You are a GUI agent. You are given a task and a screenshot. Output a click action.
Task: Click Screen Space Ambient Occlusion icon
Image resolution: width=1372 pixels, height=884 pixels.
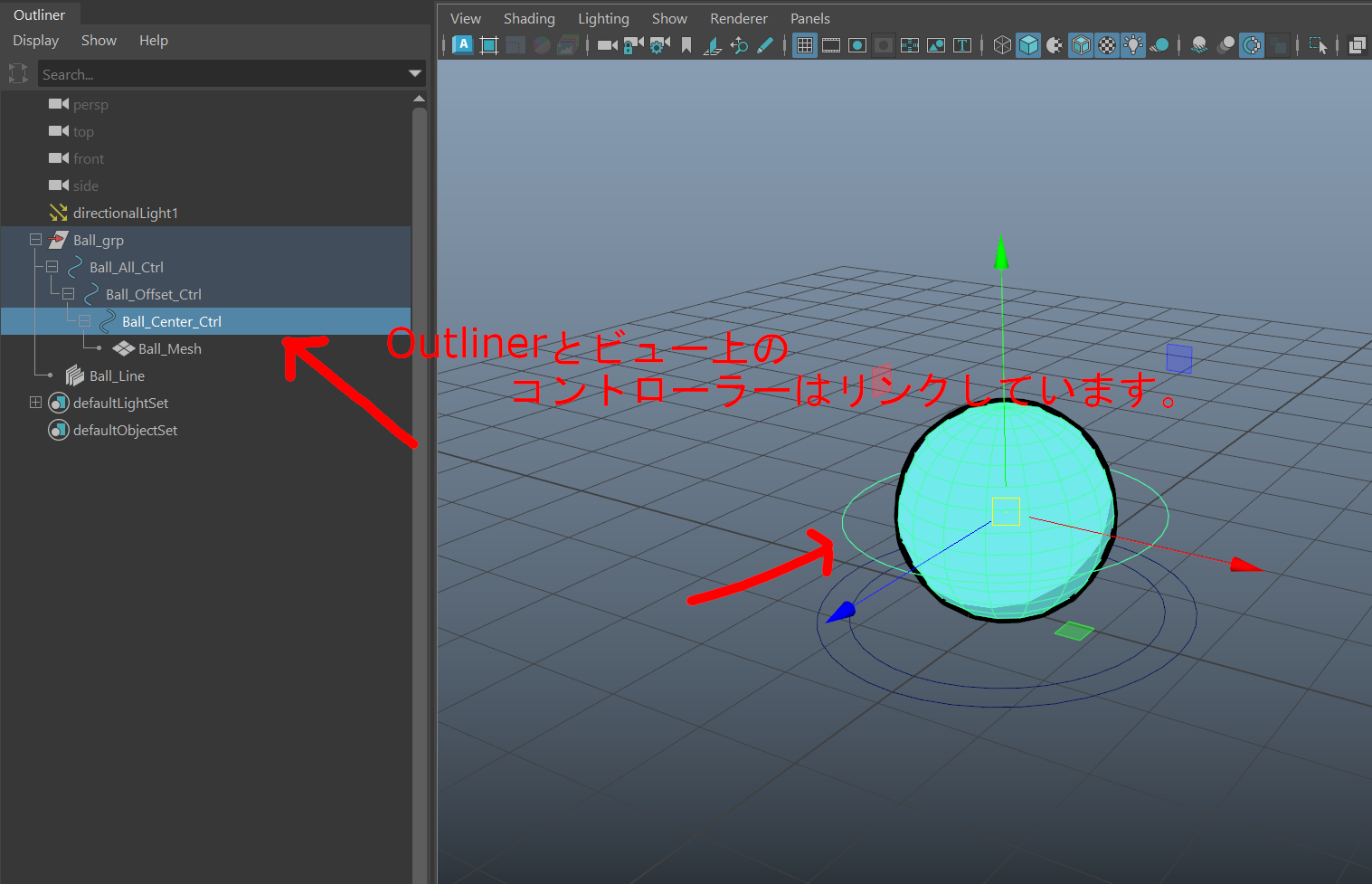1199,45
